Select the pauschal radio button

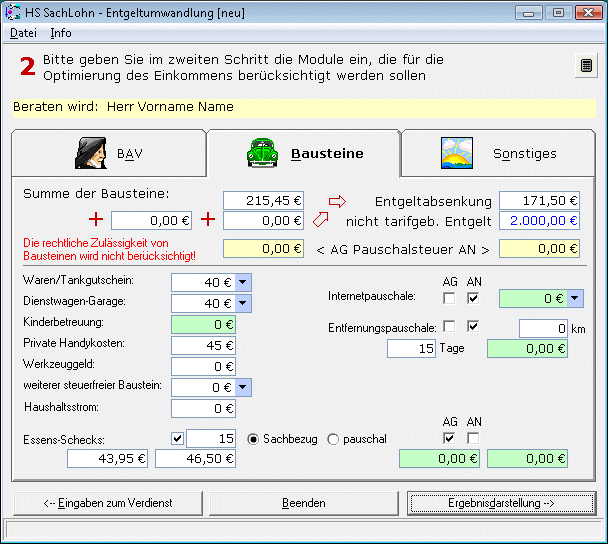(x=333, y=438)
